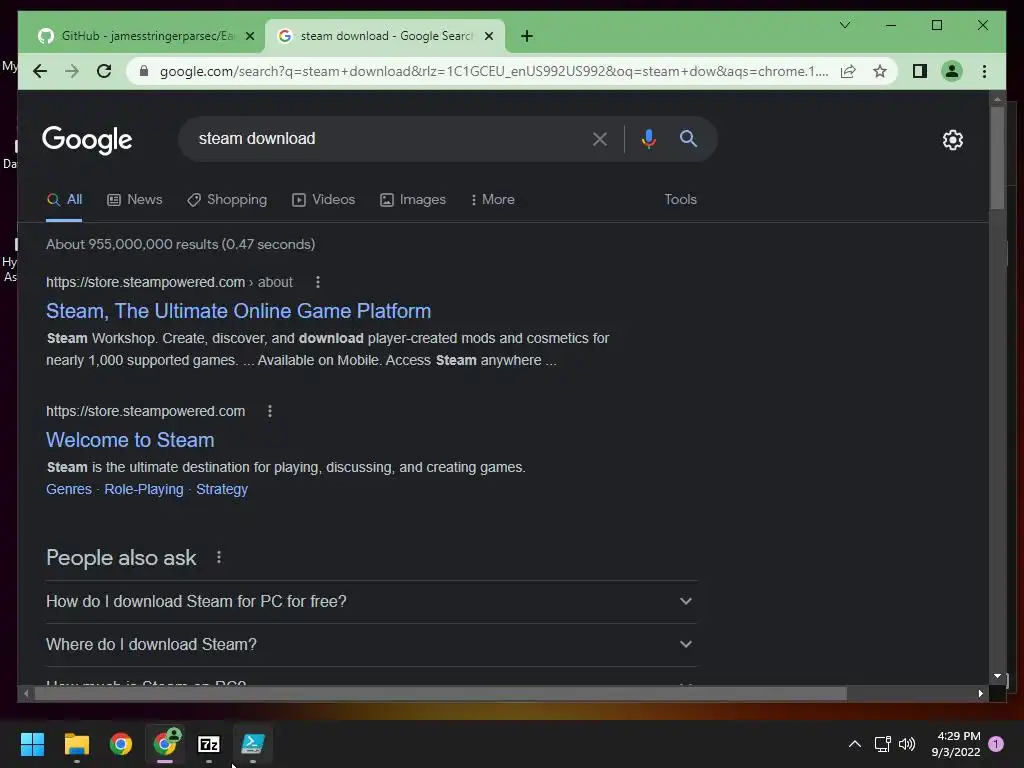Open PowerShell from the taskbar
The height and width of the screenshot is (768, 1024).
[253, 744]
